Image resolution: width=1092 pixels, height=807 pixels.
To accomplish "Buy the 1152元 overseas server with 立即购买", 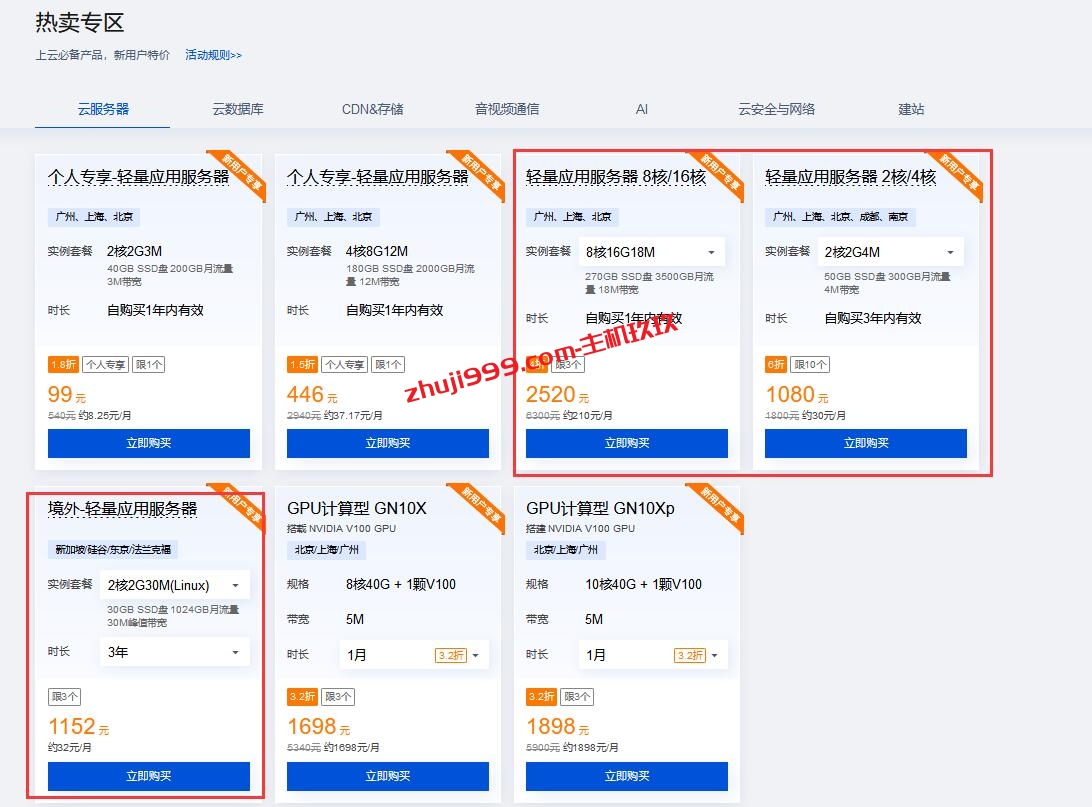I will tap(148, 776).
